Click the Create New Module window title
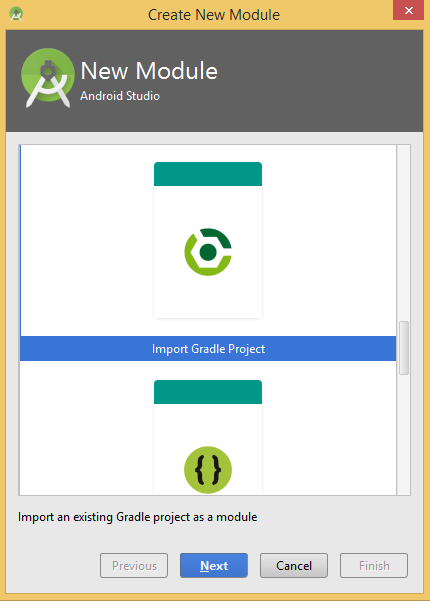 (x=214, y=15)
